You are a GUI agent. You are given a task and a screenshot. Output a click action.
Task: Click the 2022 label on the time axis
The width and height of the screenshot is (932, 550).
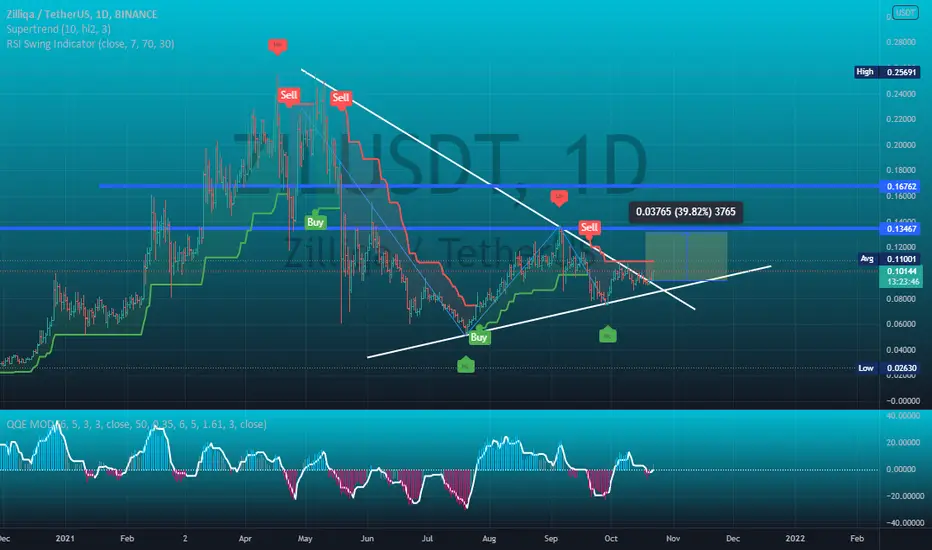[x=795, y=538]
